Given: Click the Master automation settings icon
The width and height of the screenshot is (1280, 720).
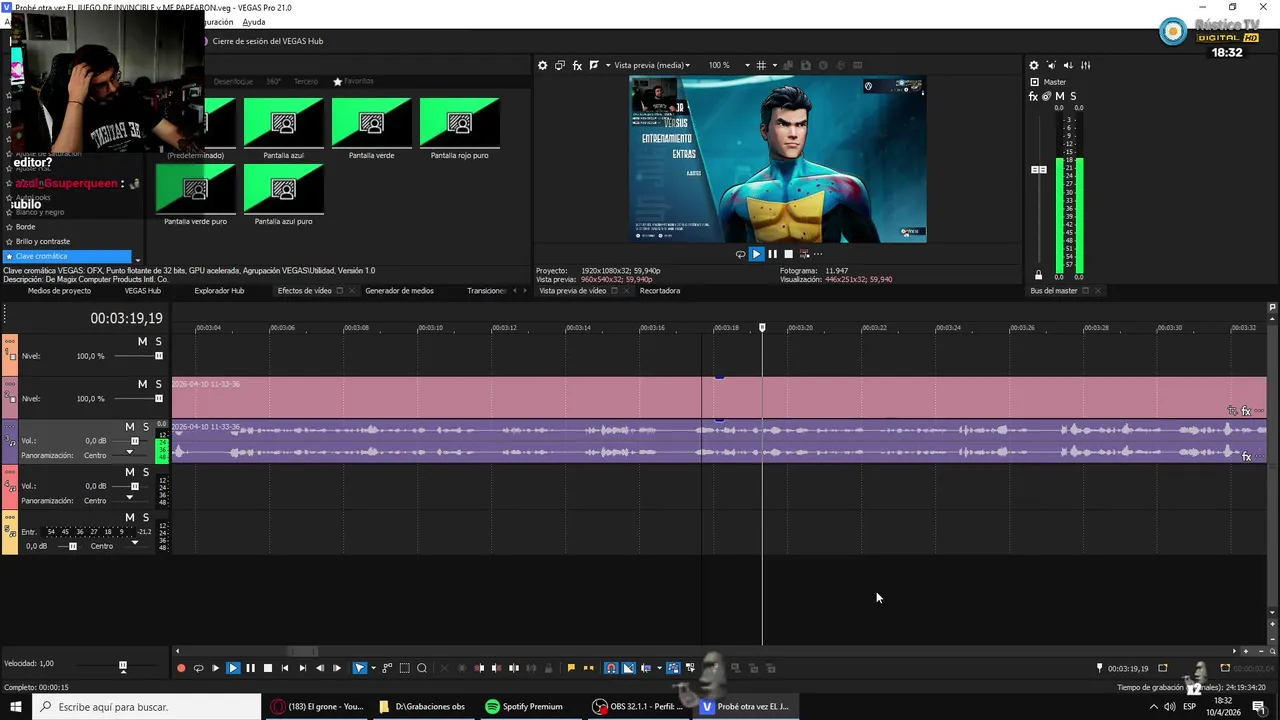Looking at the screenshot, I should (x=1047, y=97).
